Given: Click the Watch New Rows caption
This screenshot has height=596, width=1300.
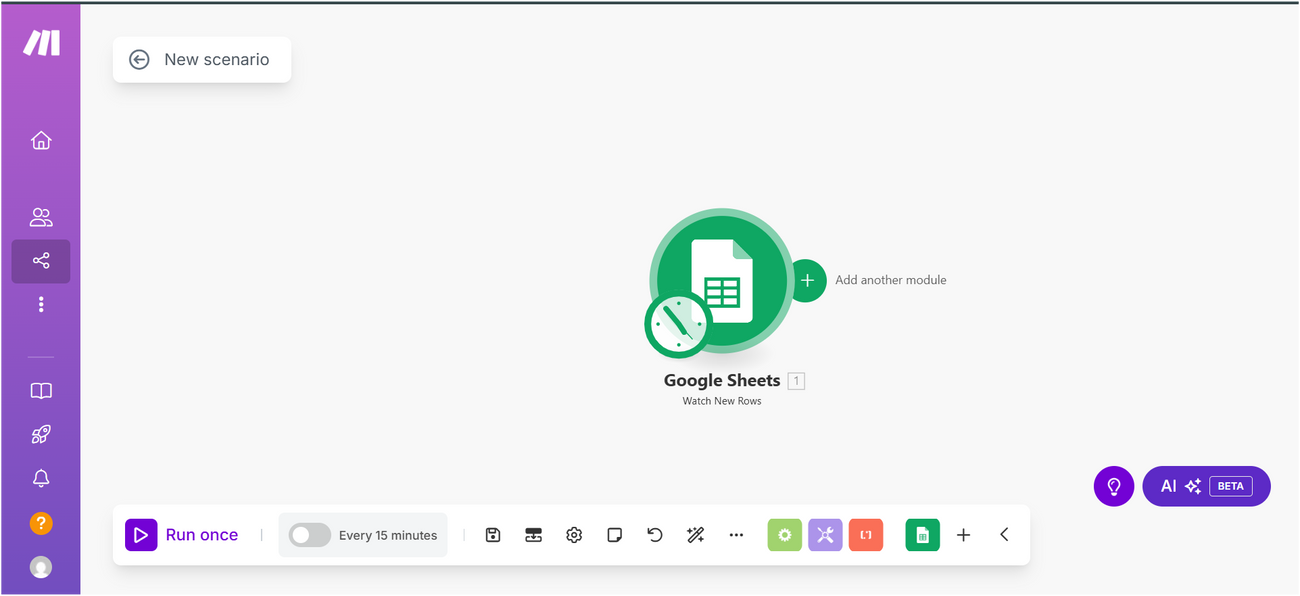Looking at the screenshot, I should click(722, 401).
